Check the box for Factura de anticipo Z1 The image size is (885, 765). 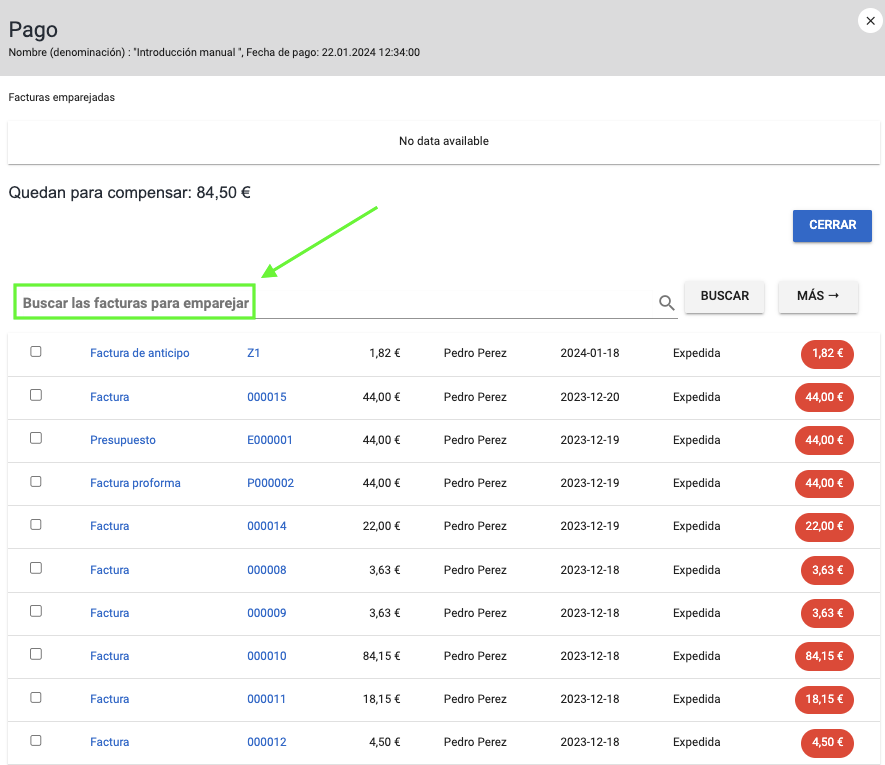tap(36, 352)
